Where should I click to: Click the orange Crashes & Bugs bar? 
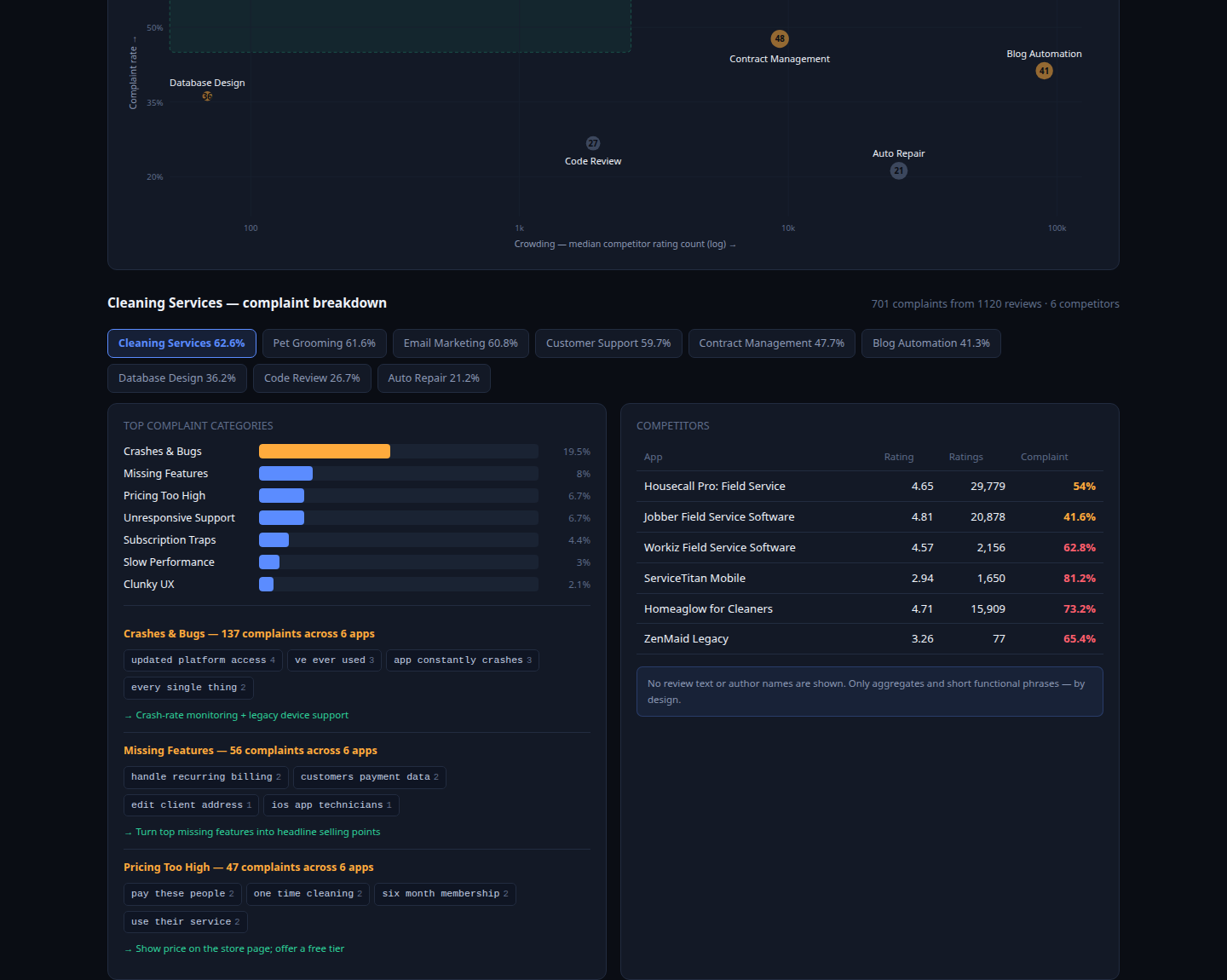(x=325, y=452)
